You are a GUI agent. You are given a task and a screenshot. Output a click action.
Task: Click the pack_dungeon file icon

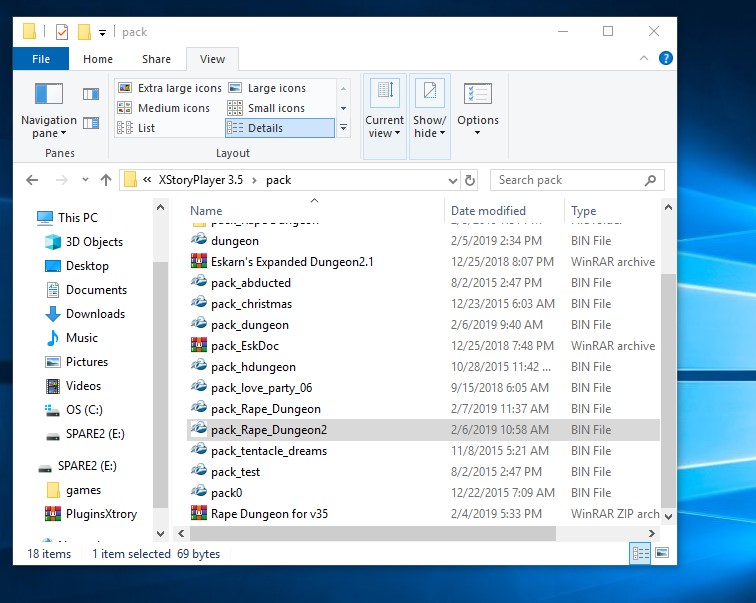pos(199,324)
